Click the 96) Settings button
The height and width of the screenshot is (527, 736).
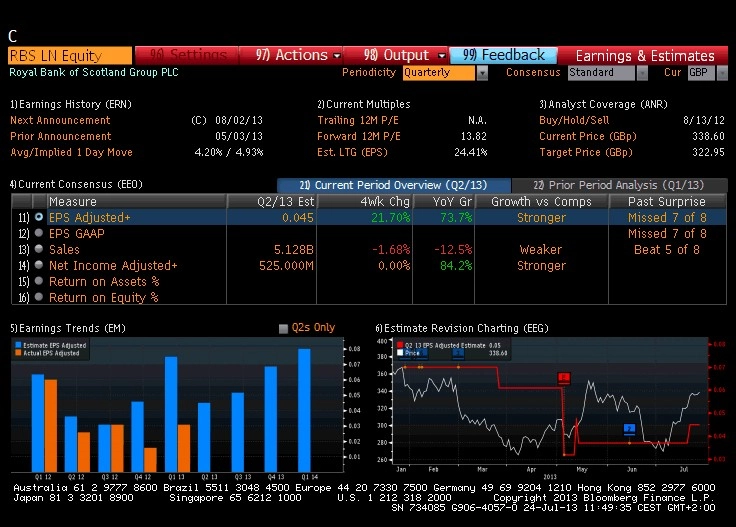tap(187, 55)
